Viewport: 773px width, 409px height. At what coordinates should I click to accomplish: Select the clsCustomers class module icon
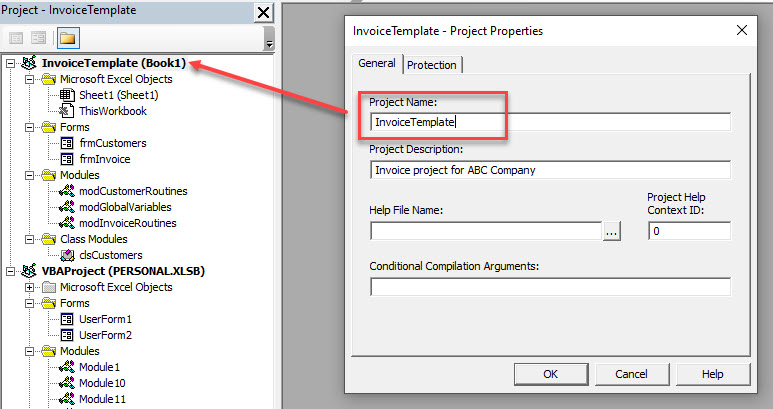click(x=67, y=255)
